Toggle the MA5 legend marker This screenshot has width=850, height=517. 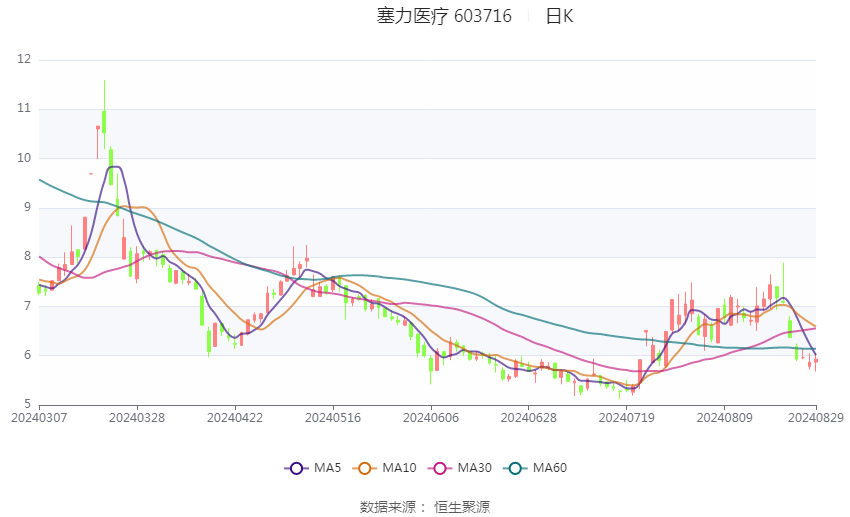click(x=296, y=468)
